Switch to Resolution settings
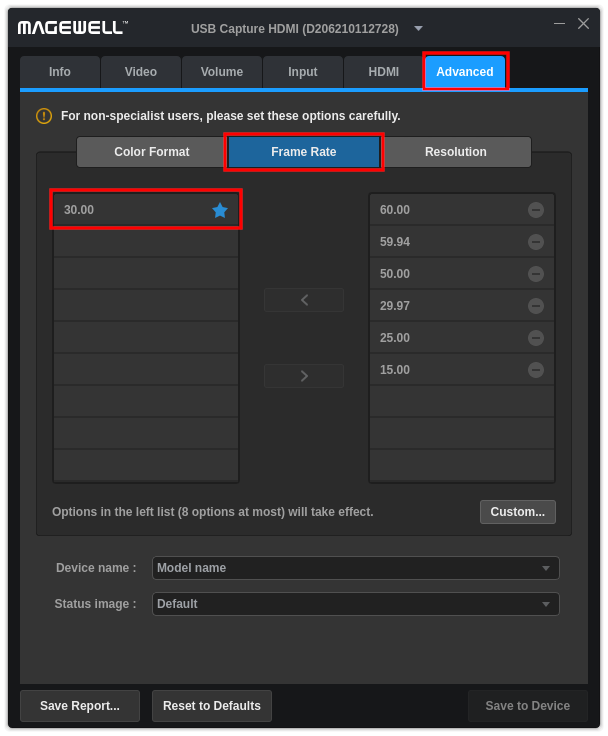The image size is (608, 736). (x=456, y=152)
